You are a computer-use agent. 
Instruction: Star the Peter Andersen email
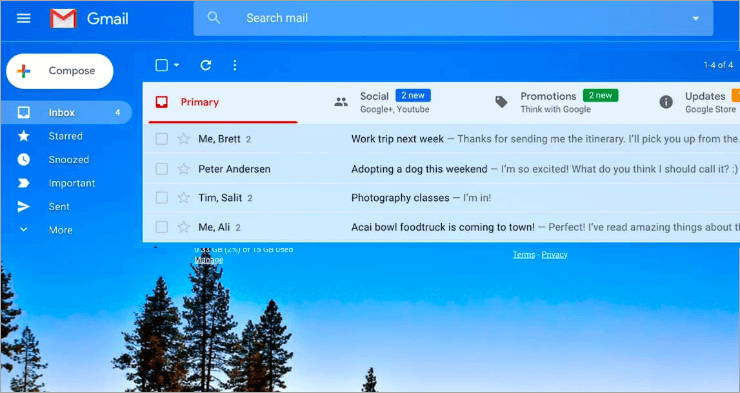coord(184,169)
